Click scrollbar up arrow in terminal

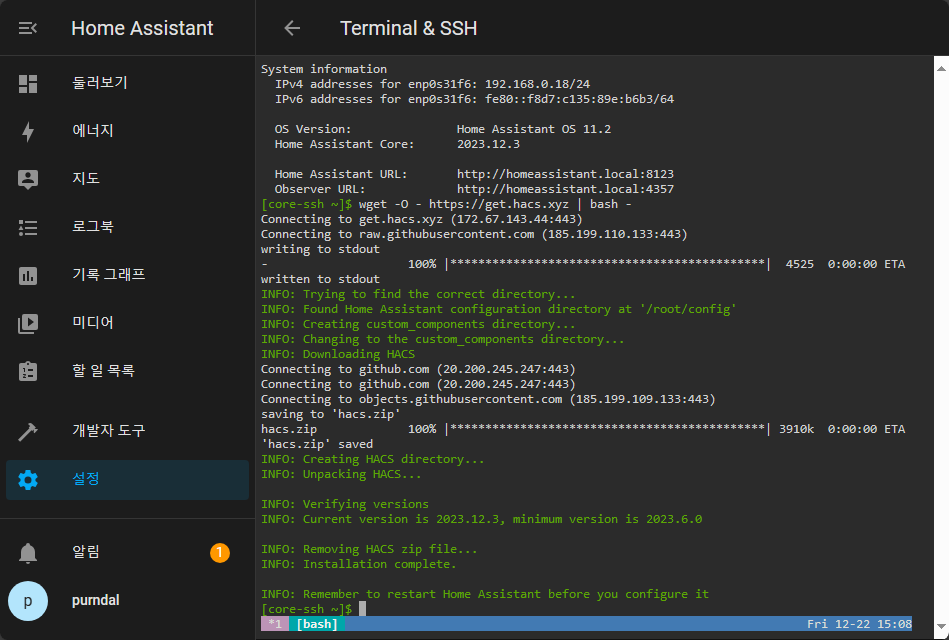941,68
